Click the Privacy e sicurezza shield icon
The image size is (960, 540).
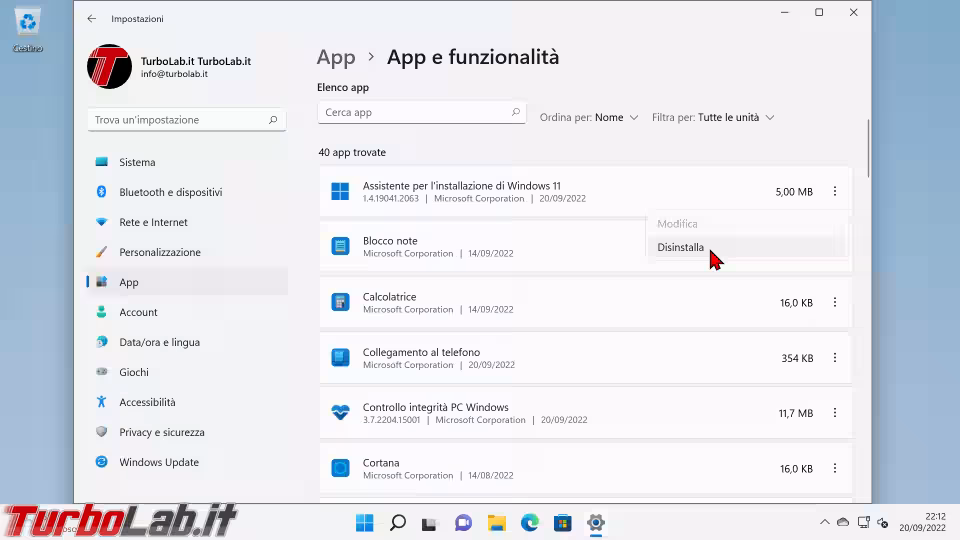102,432
